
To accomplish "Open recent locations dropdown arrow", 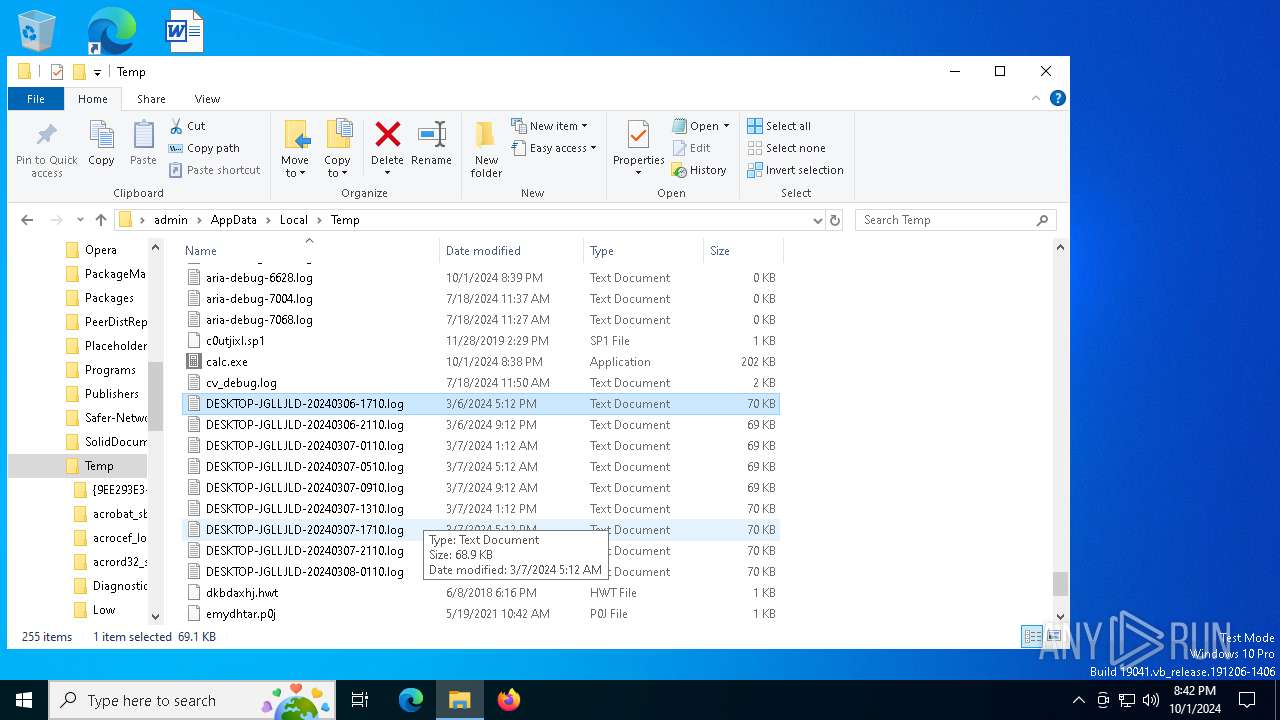I will point(80,220).
